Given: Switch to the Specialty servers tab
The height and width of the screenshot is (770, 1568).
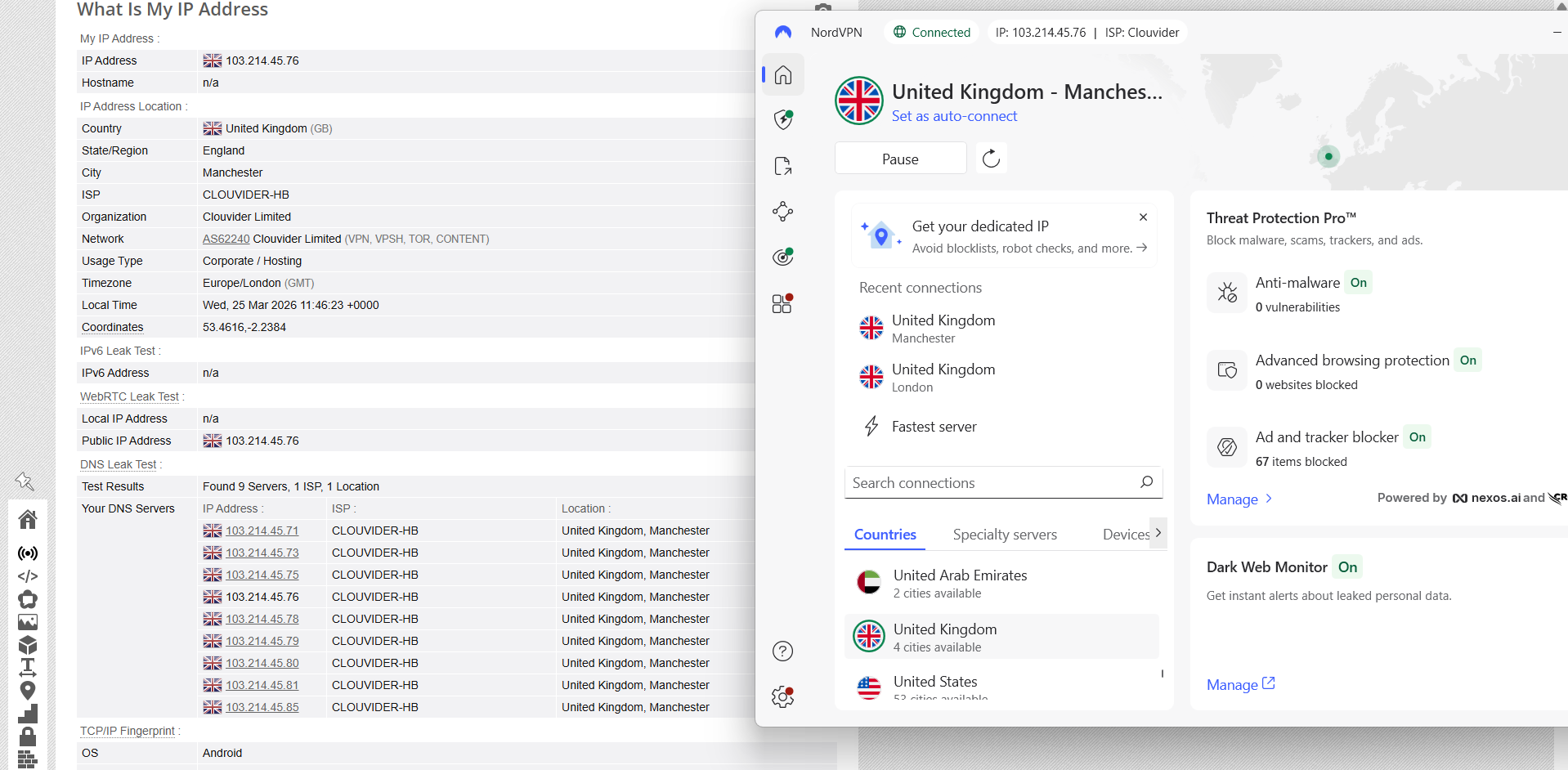Looking at the screenshot, I should [1004, 534].
